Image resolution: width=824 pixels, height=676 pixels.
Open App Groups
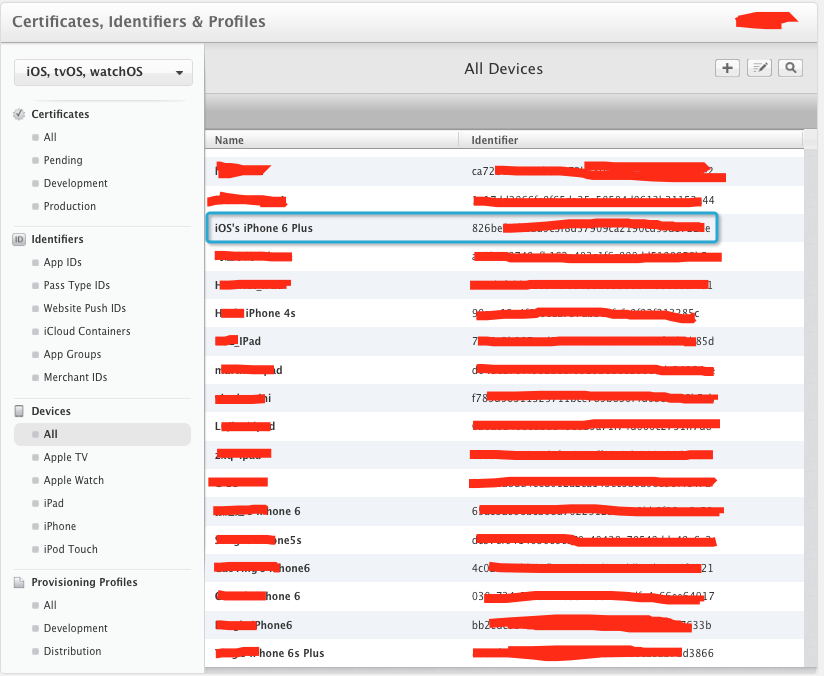click(72, 354)
